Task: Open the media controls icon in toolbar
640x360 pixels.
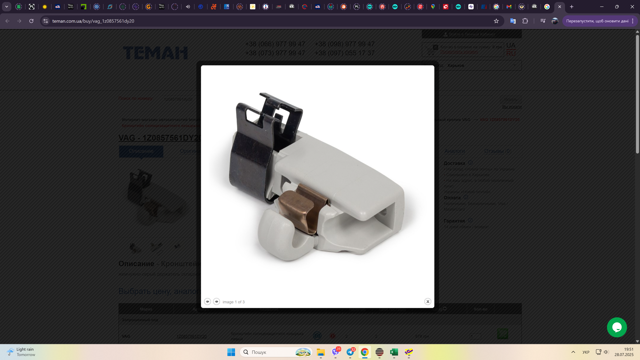Action: coord(543,21)
